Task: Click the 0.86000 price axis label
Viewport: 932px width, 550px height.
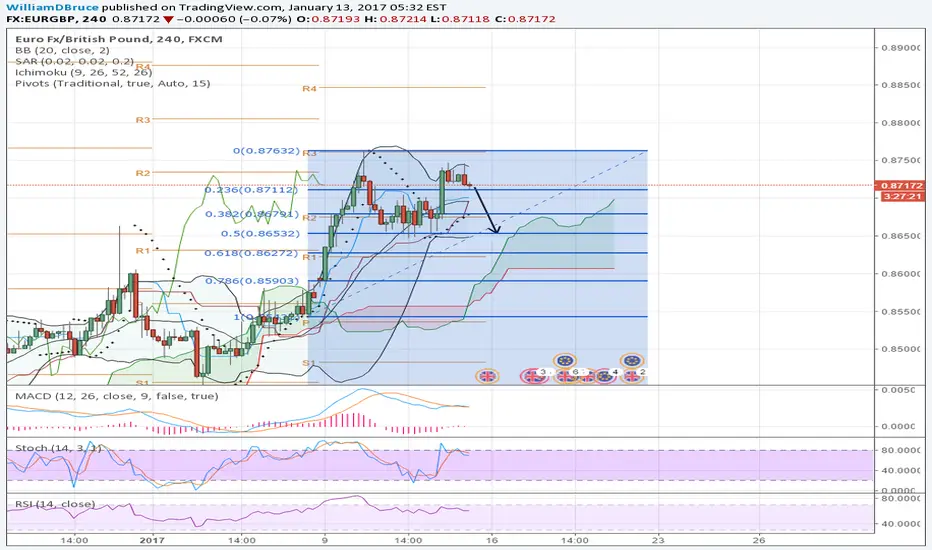Action: point(901,274)
